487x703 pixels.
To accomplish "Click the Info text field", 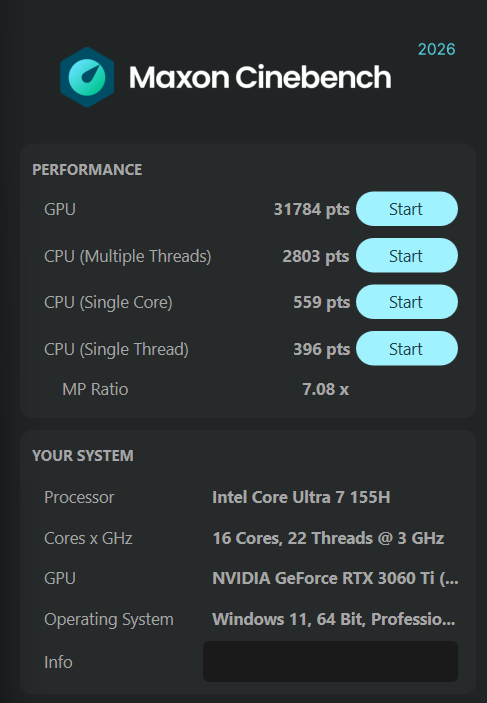I will [330, 661].
